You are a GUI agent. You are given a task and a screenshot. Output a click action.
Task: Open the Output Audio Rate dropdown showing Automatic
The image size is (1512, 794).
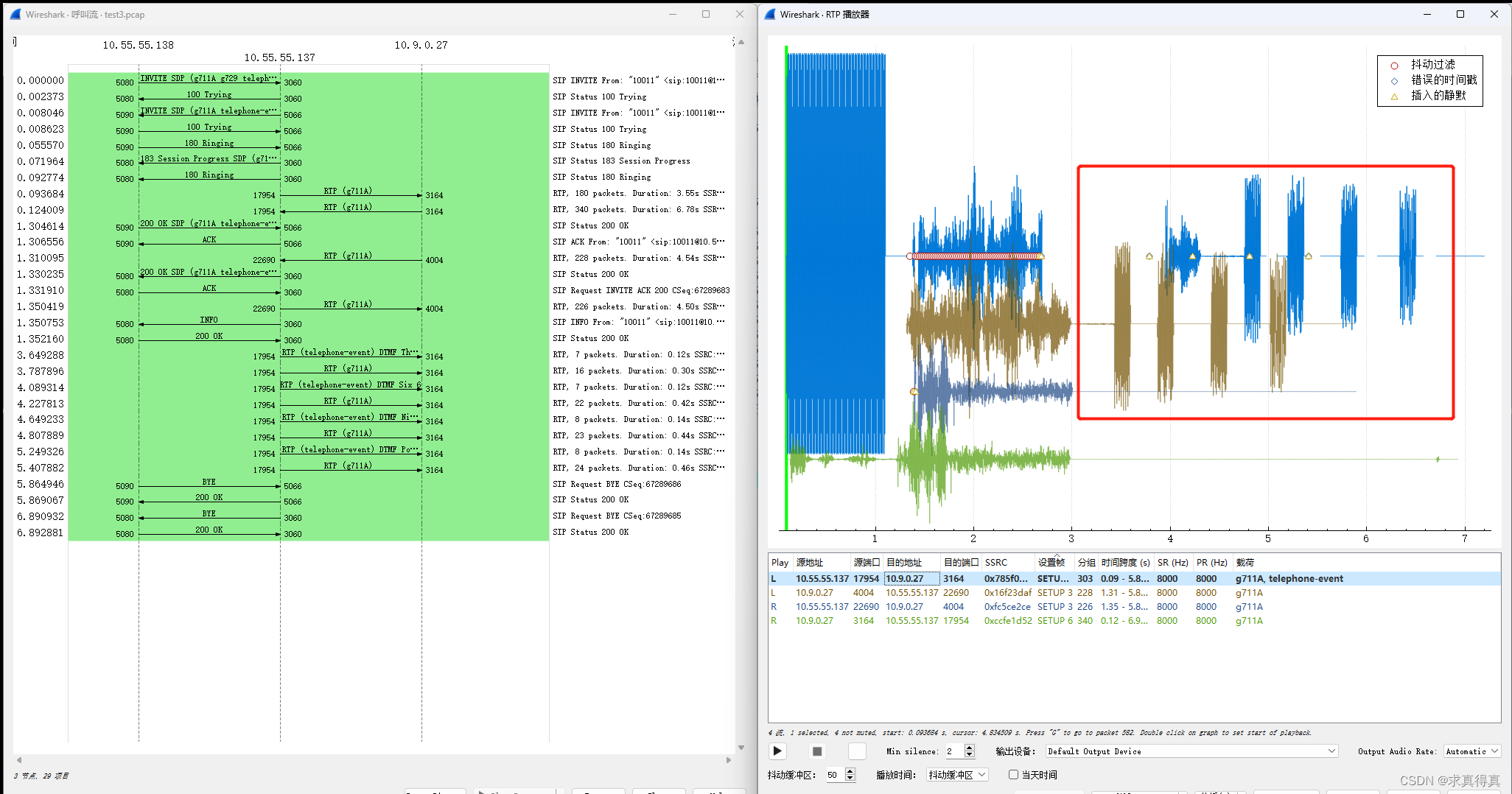1471,751
